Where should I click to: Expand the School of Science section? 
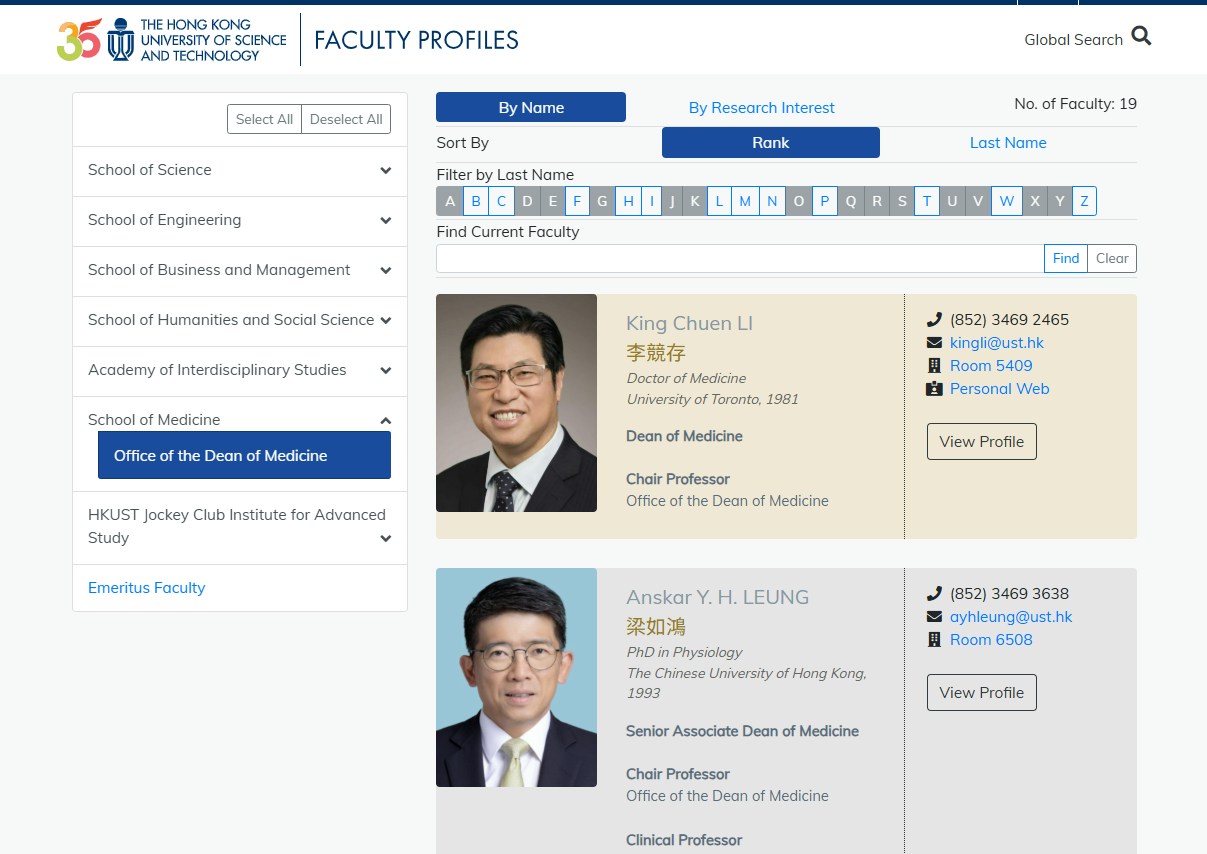click(x=240, y=171)
